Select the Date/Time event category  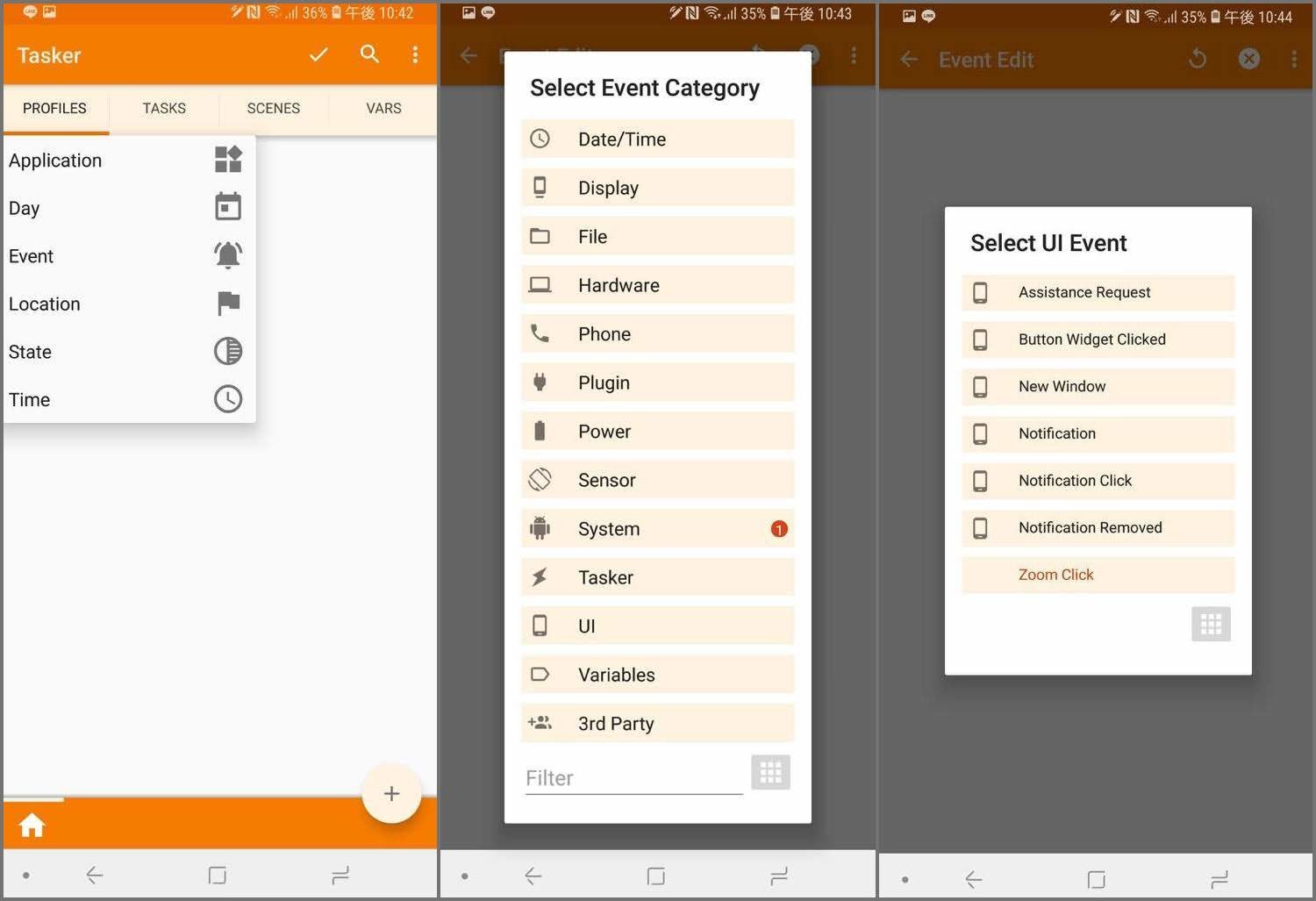point(657,139)
